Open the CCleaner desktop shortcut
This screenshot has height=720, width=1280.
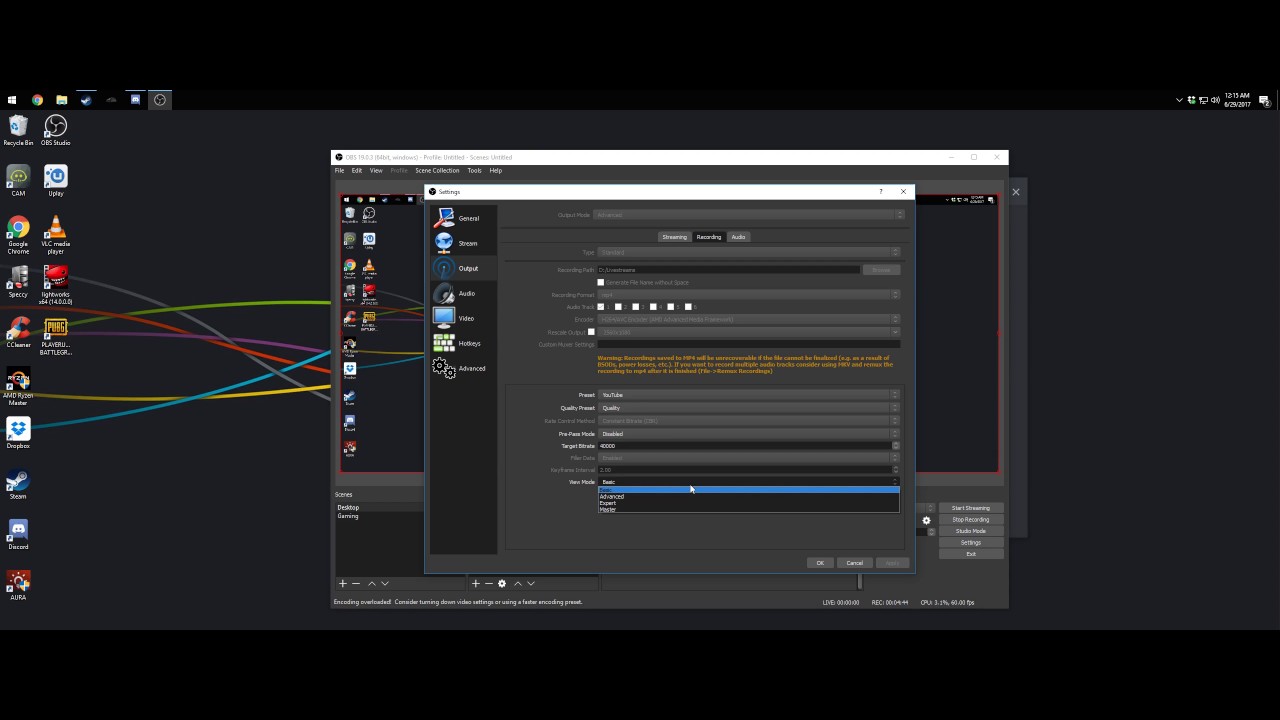point(18,333)
